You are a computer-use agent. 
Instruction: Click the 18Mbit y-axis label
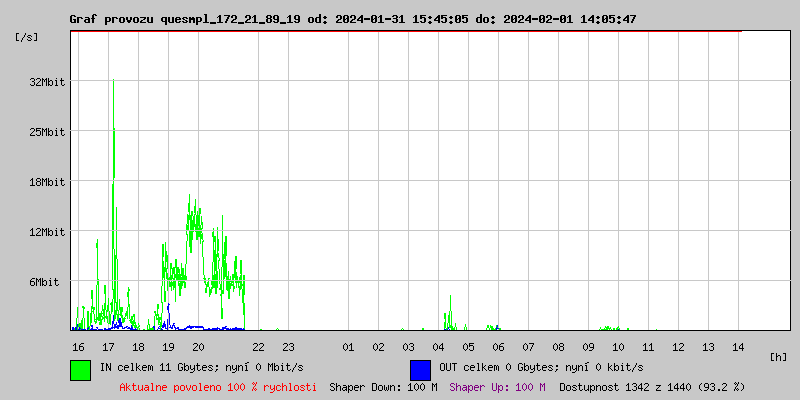pos(47,182)
